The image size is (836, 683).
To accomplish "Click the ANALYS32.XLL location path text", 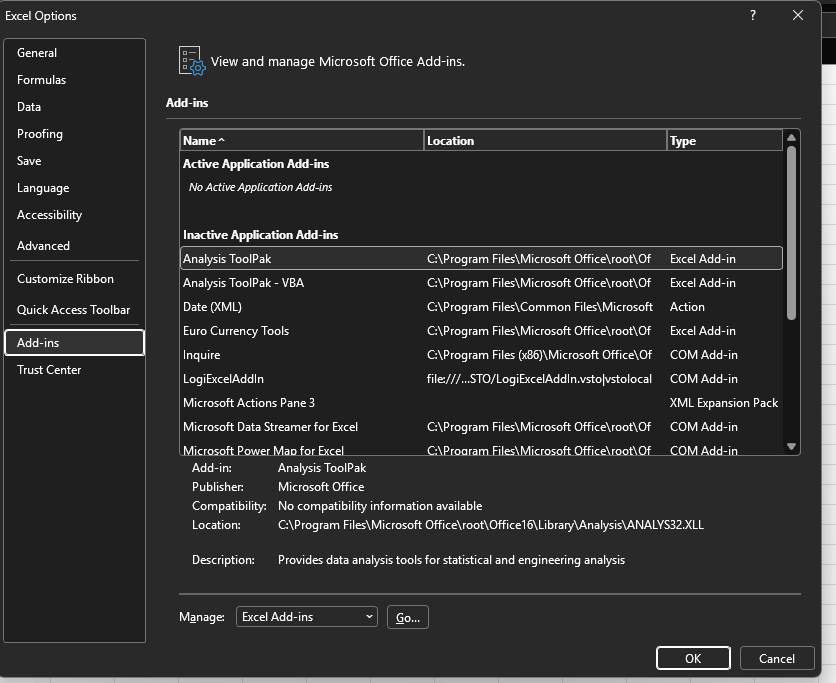I will (x=491, y=525).
